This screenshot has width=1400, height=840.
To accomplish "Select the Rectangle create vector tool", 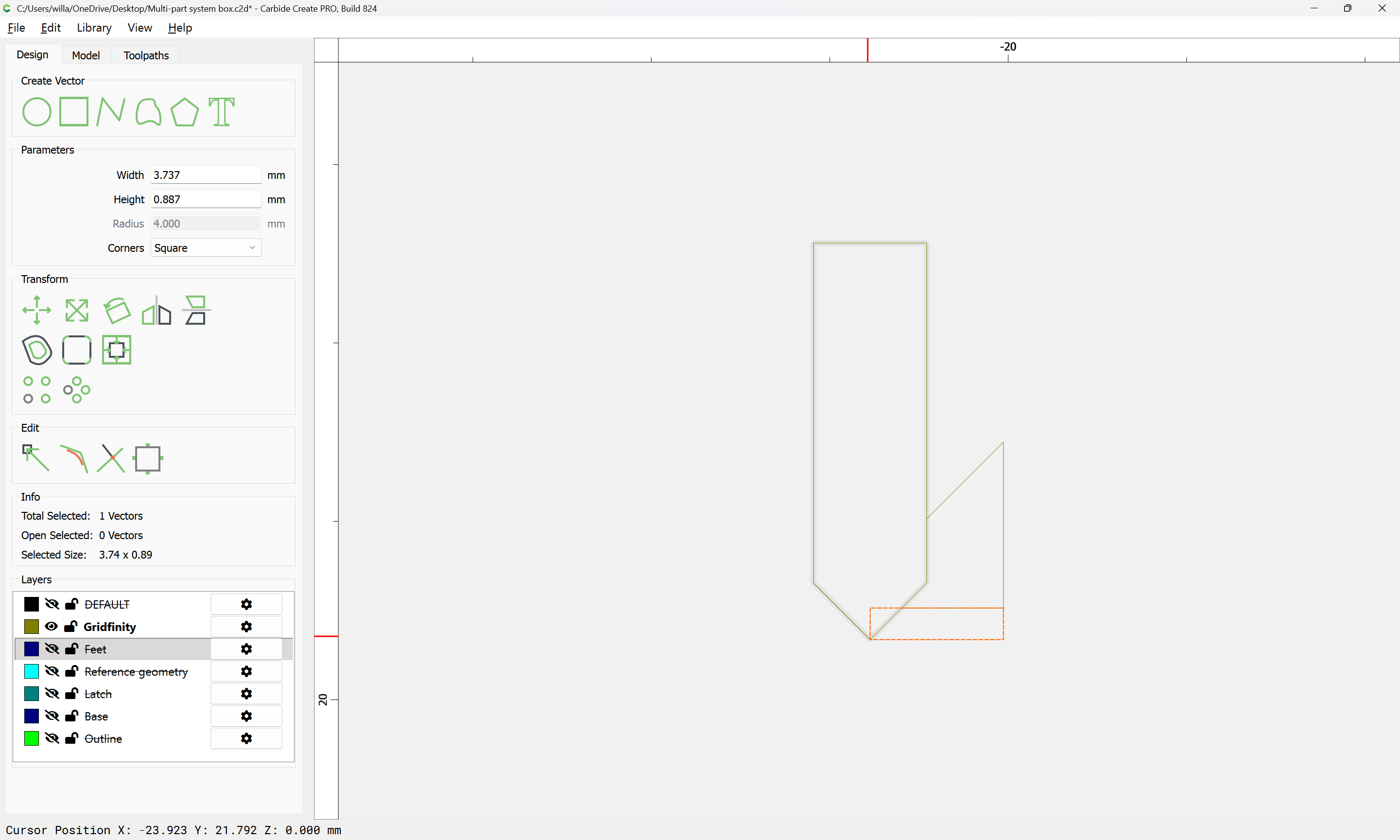I will coord(74,111).
